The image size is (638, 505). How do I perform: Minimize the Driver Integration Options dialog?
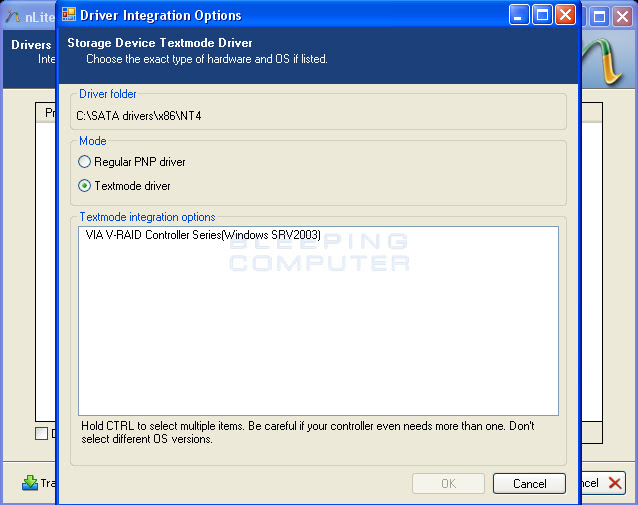[x=519, y=15]
